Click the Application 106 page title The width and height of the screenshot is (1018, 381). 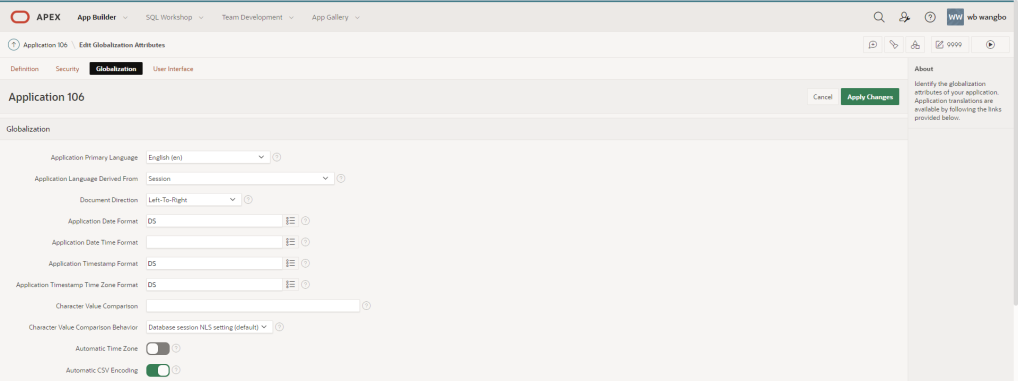(47, 97)
